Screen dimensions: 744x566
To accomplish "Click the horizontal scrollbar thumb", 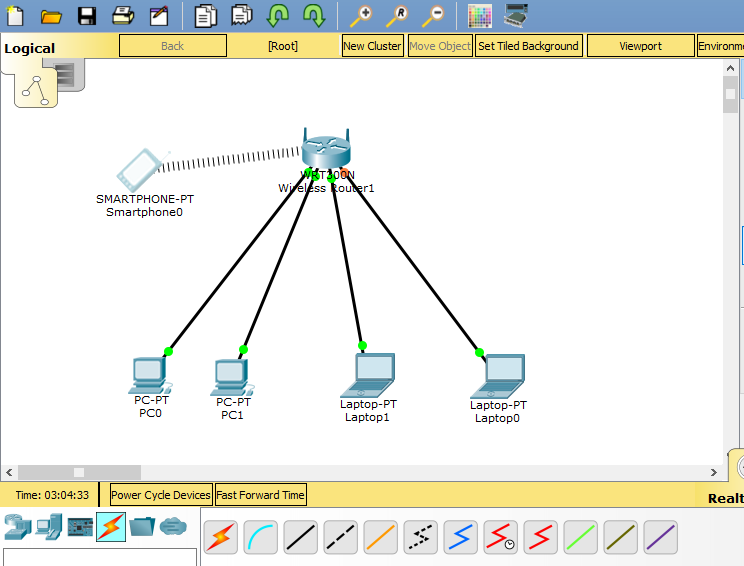I will pyautogui.click(x=79, y=472).
